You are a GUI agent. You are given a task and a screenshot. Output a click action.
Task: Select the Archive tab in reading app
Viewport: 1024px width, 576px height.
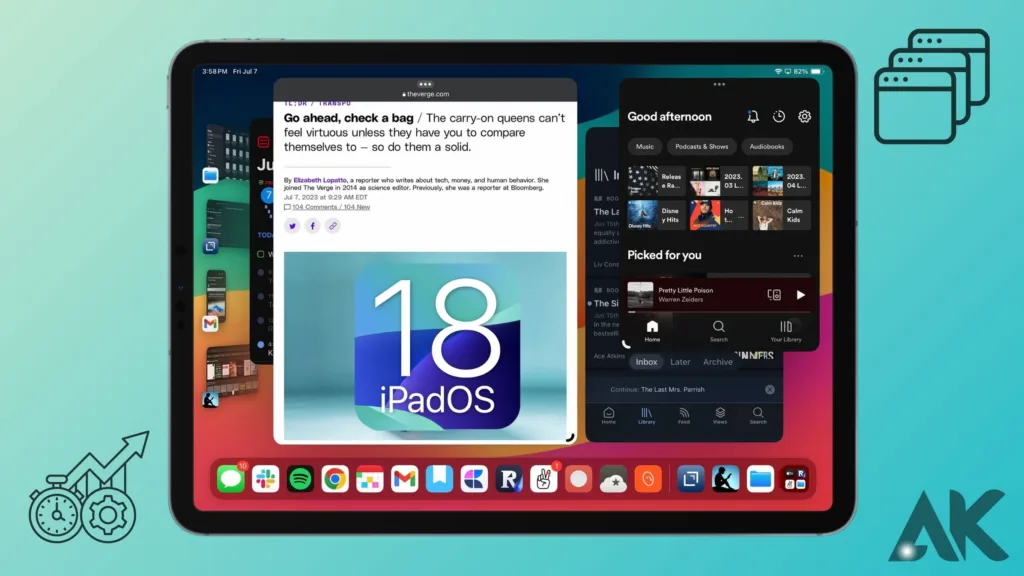pos(718,362)
